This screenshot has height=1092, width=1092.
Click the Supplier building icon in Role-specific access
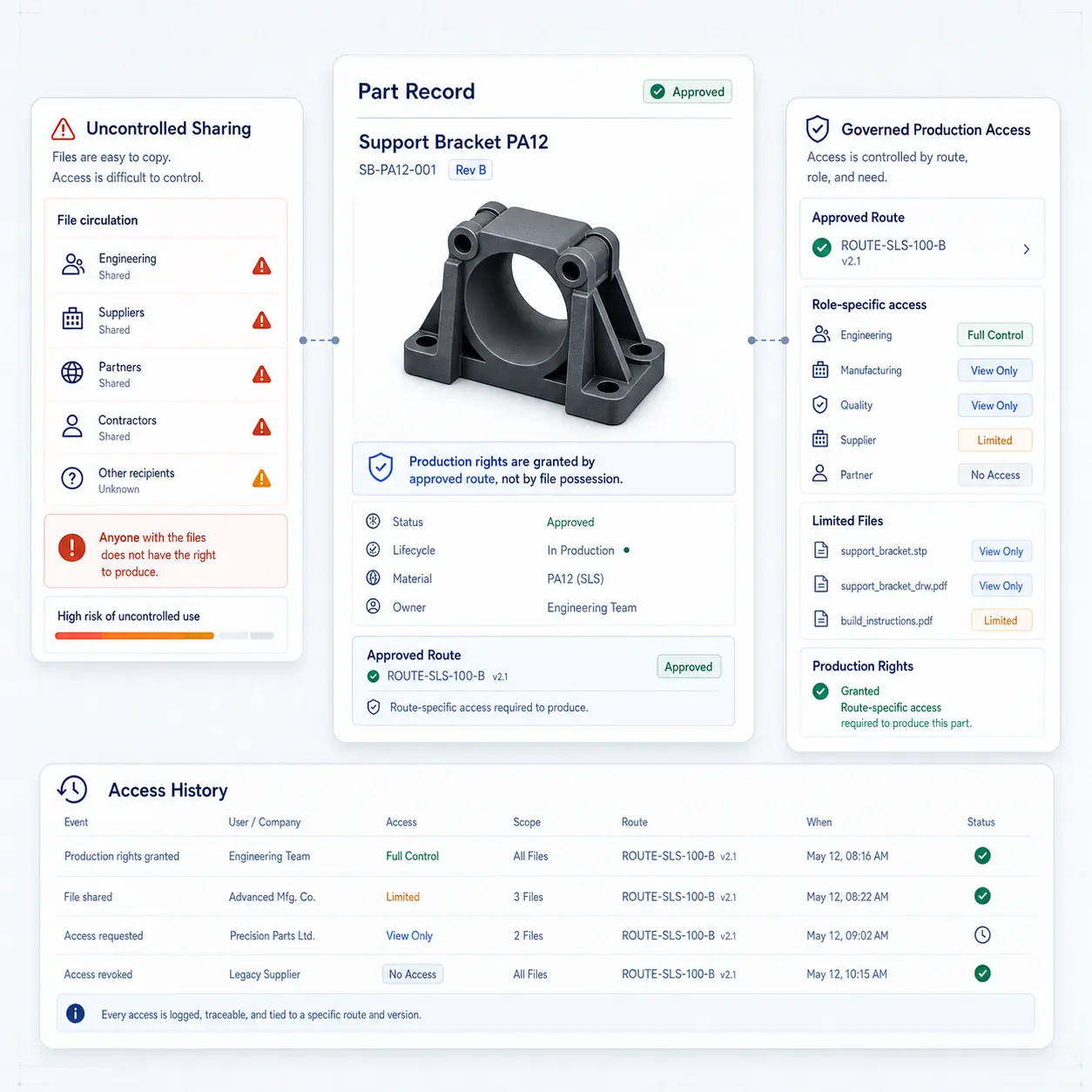click(820, 439)
